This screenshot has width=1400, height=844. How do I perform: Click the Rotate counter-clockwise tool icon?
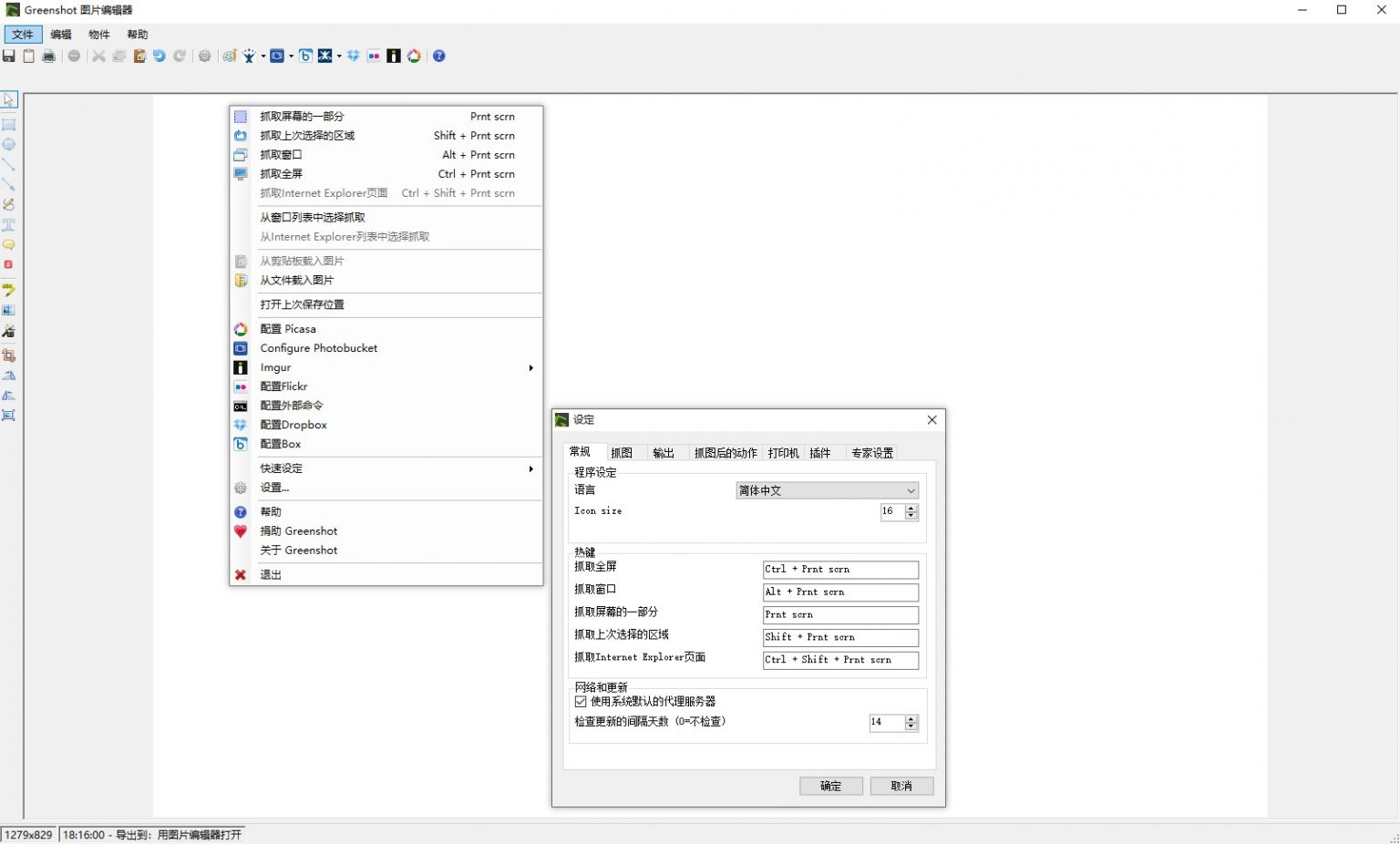pyautogui.click(x=9, y=396)
